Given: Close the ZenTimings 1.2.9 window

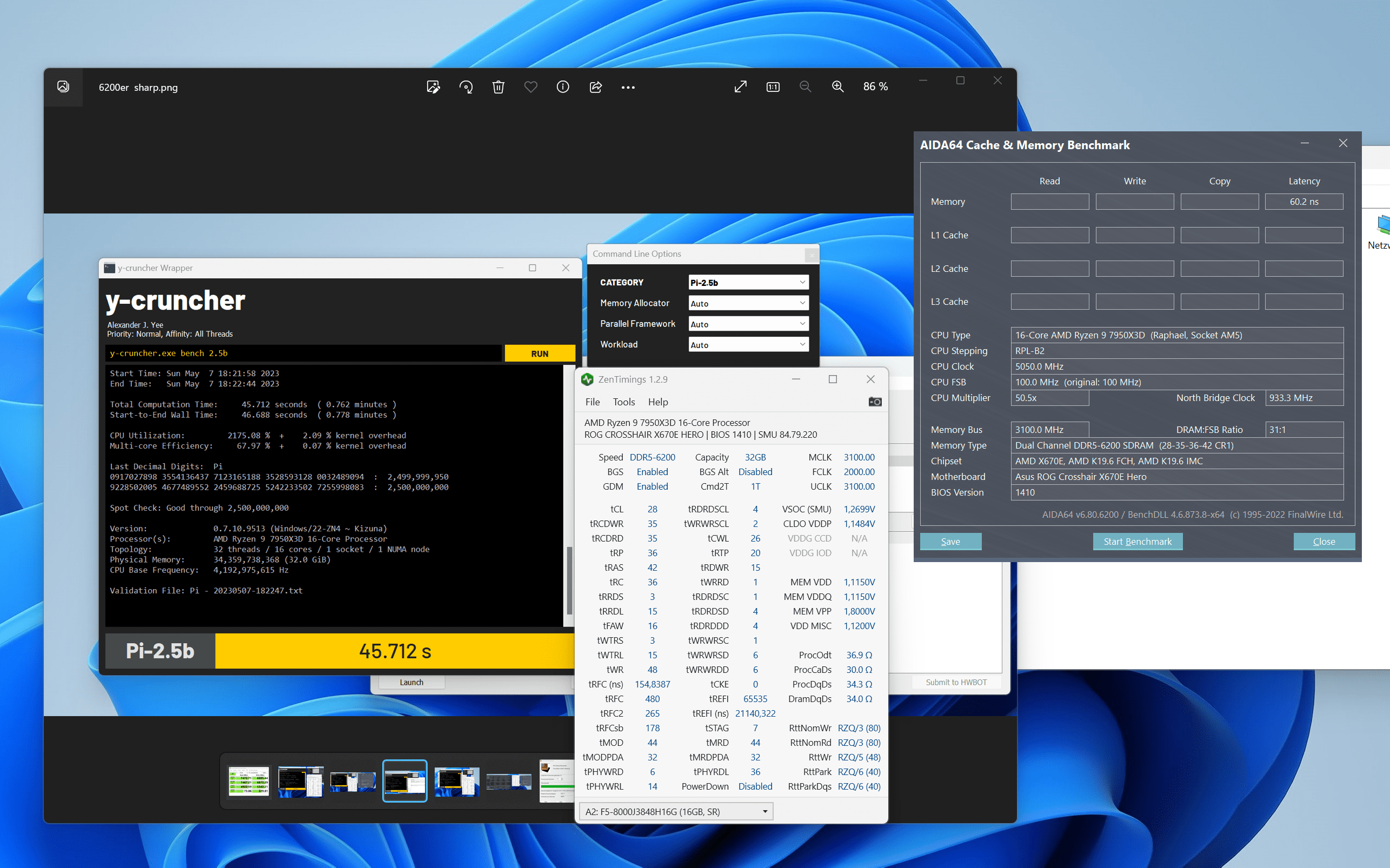Looking at the screenshot, I should click(870, 379).
